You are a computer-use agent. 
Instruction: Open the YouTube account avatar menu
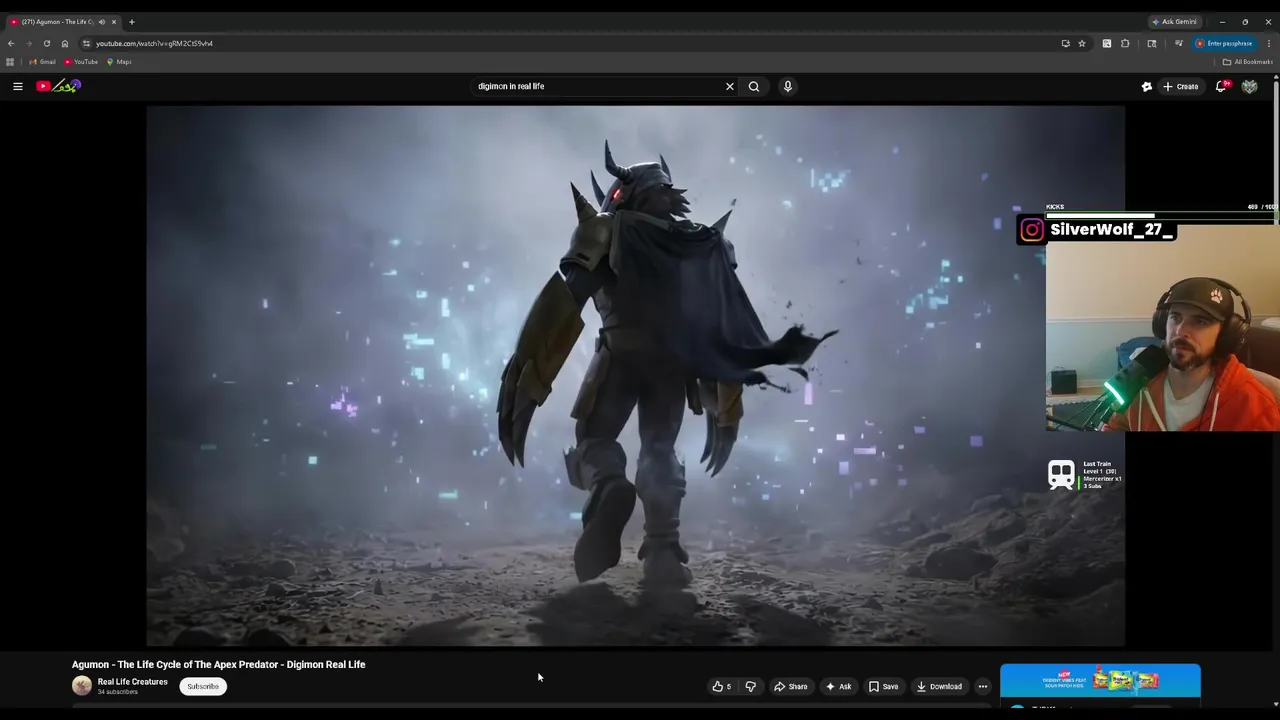pyautogui.click(x=1249, y=86)
